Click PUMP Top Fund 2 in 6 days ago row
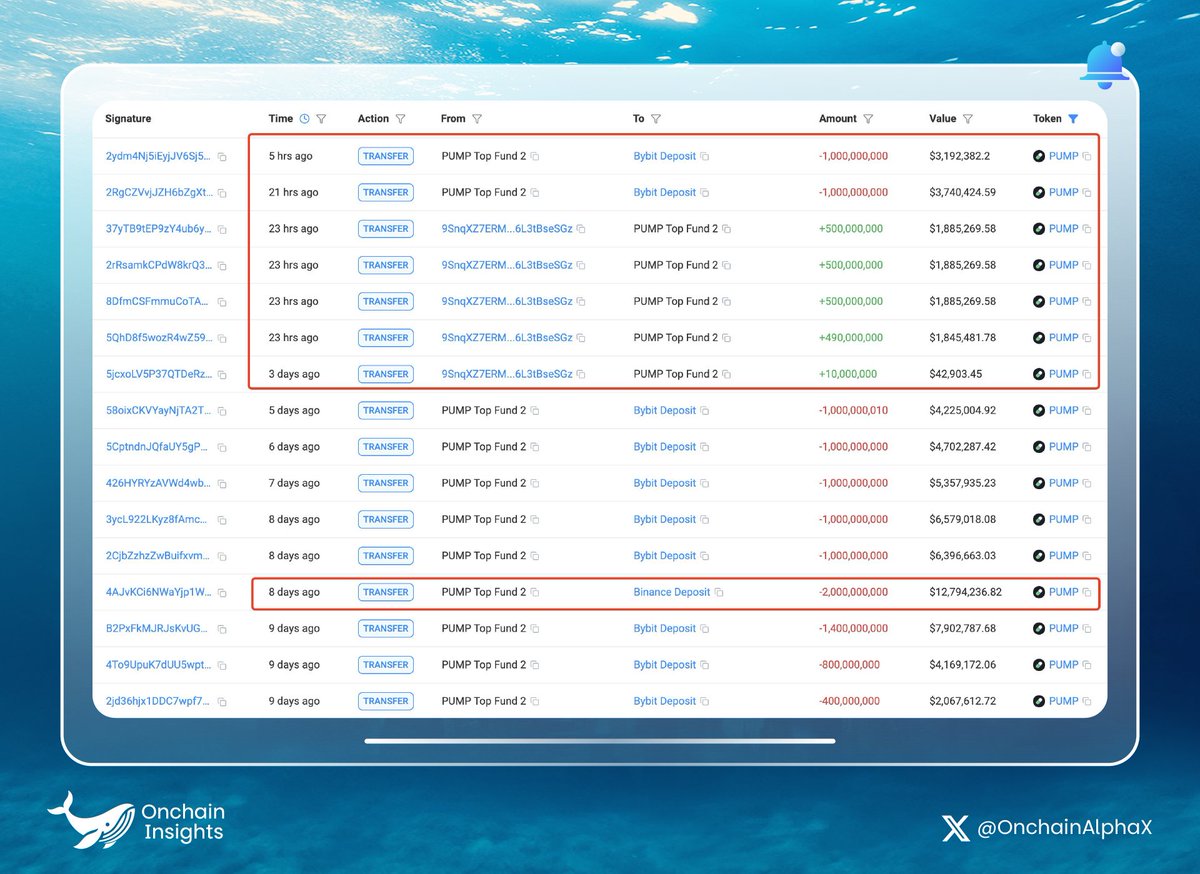 [x=484, y=447]
